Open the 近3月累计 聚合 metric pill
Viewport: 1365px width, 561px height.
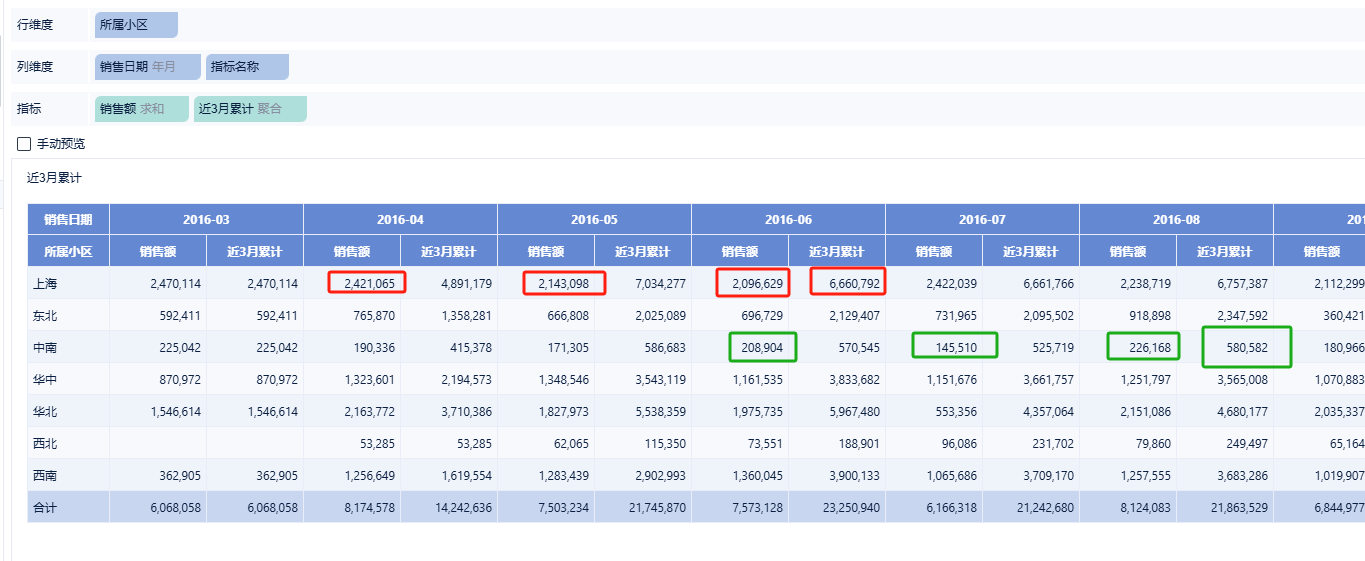(x=249, y=109)
